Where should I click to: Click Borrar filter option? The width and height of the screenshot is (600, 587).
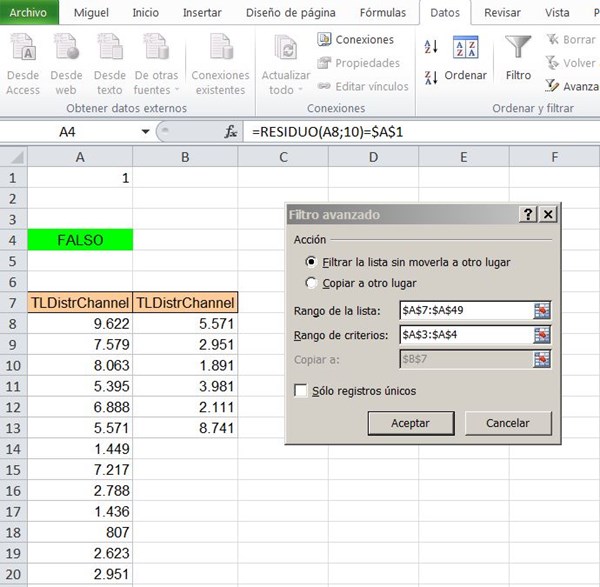pyautogui.click(x=571, y=39)
